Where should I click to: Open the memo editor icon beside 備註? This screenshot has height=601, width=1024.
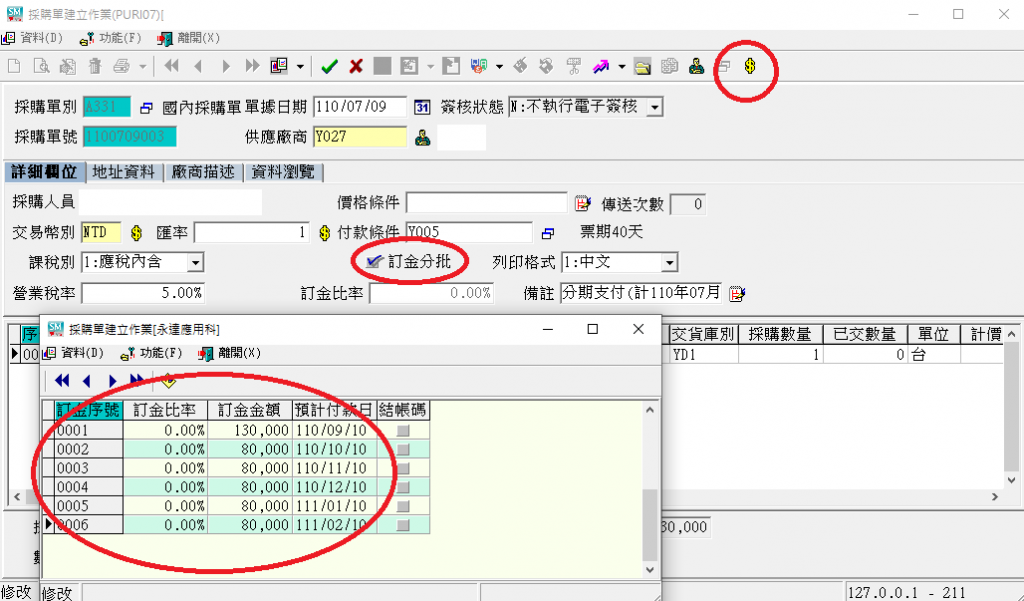coord(737,293)
